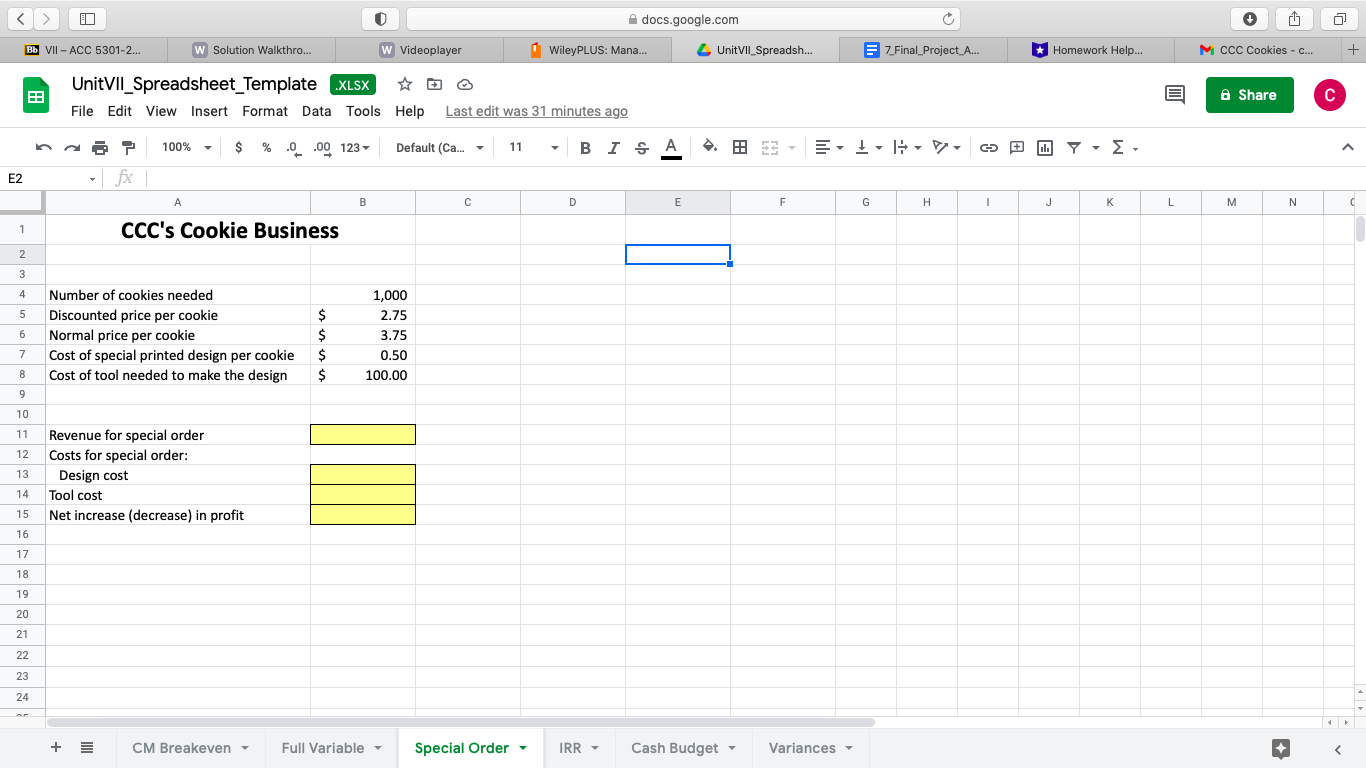This screenshot has height=768, width=1366.
Task: Open the Format menu
Action: [264, 111]
